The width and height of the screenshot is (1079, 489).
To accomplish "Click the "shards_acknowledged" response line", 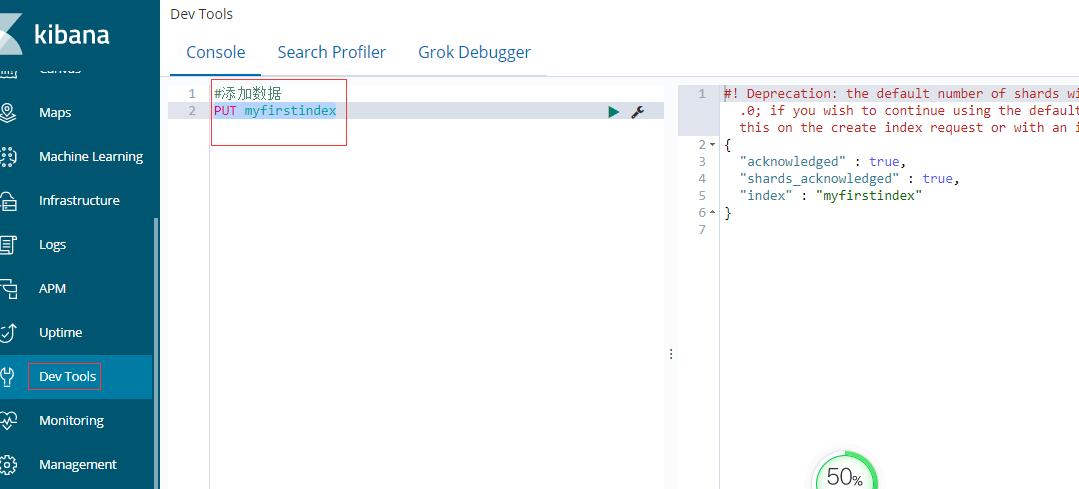I will (x=849, y=179).
